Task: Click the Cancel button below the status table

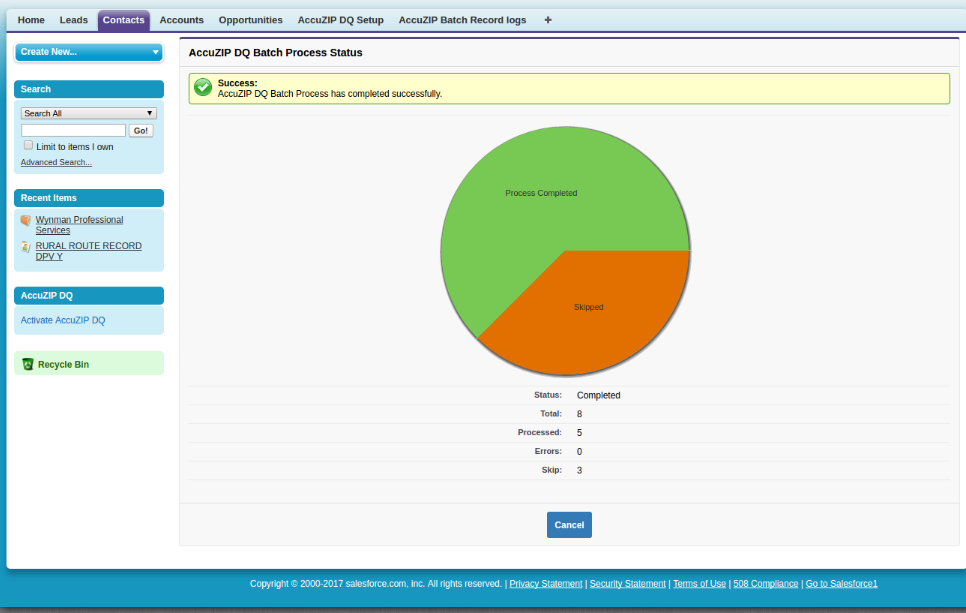Action: click(x=569, y=524)
